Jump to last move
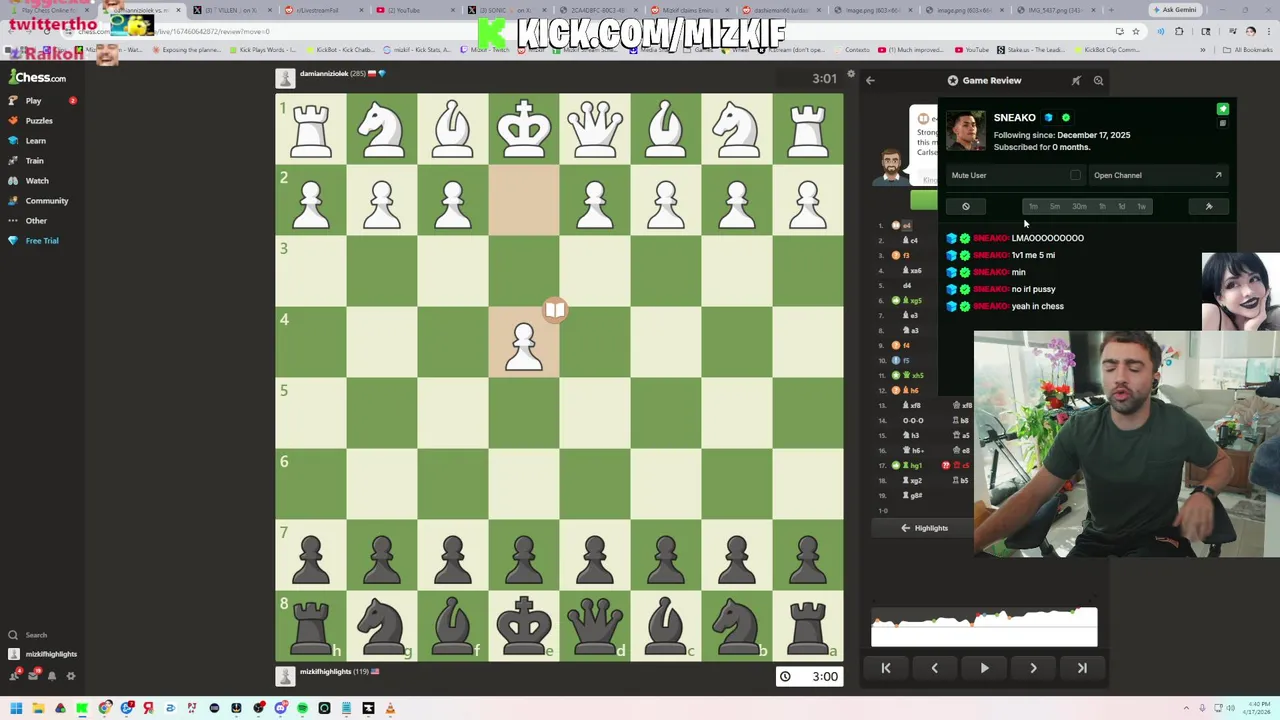1280x720 pixels. 1082,668
